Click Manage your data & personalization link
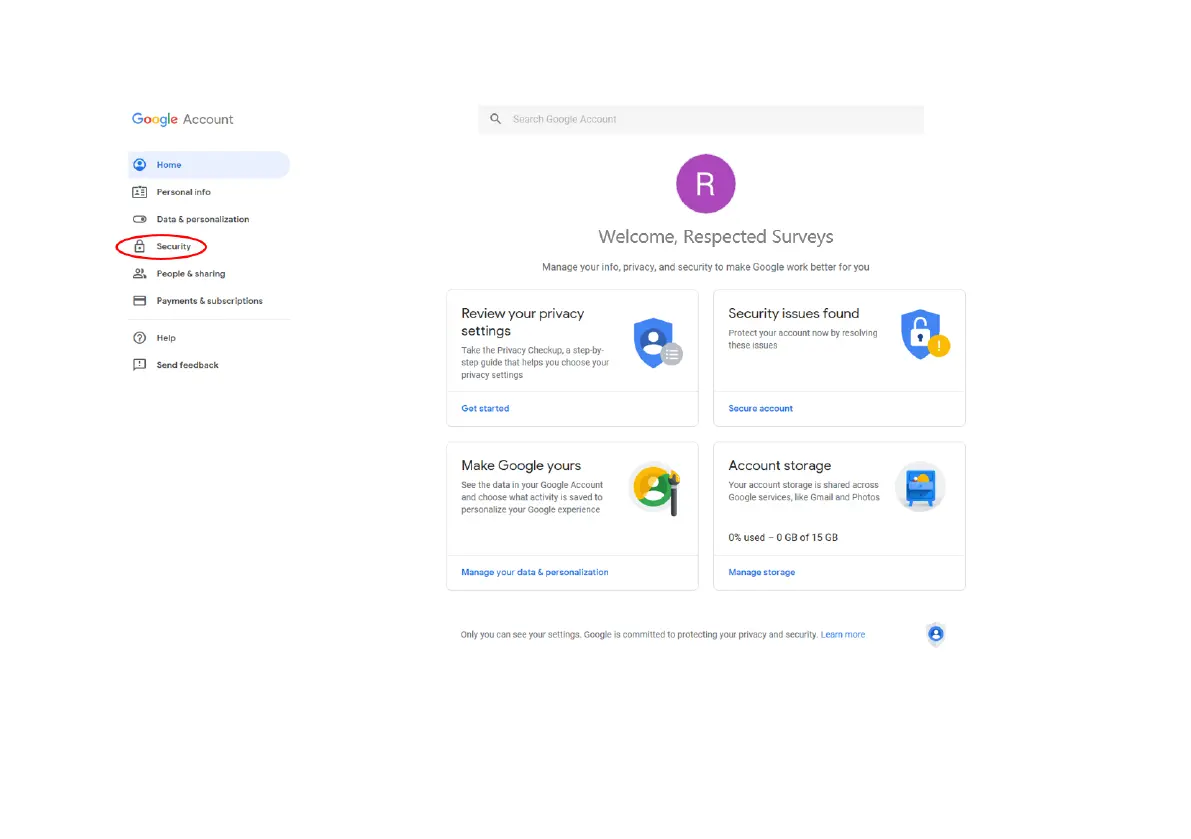Viewport: 1191px width, 839px height. point(535,572)
